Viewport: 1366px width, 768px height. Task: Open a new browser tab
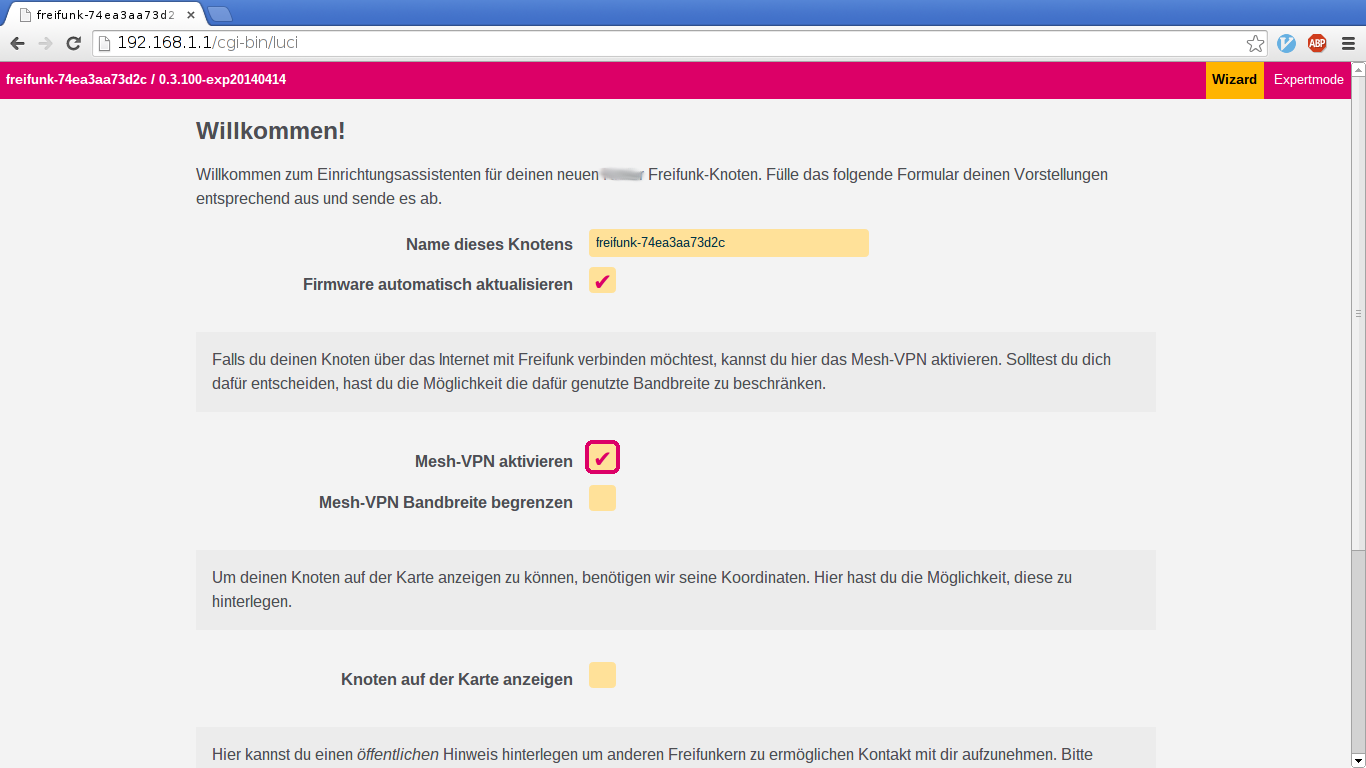pyautogui.click(x=219, y=14)
